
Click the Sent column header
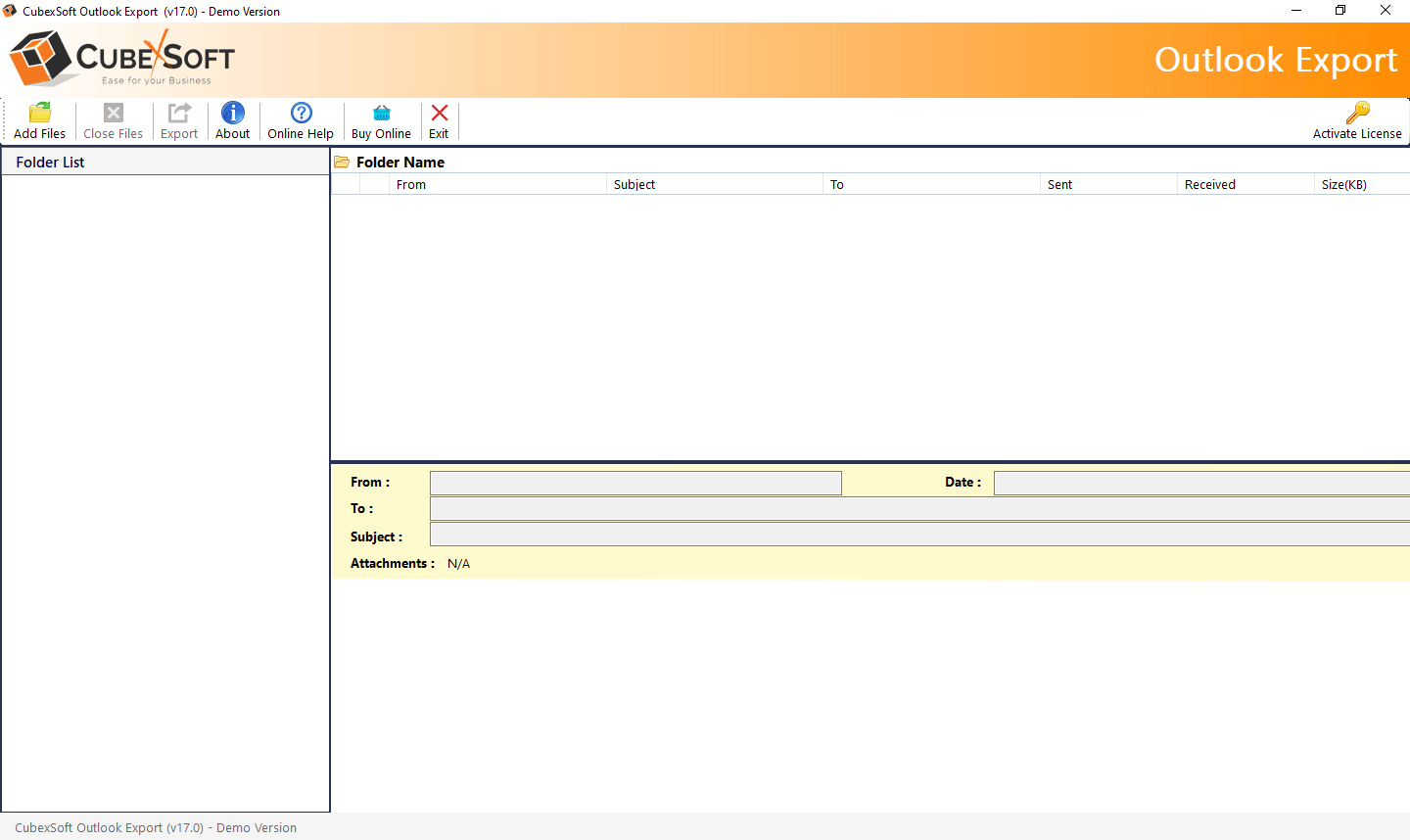point(1059,184)
